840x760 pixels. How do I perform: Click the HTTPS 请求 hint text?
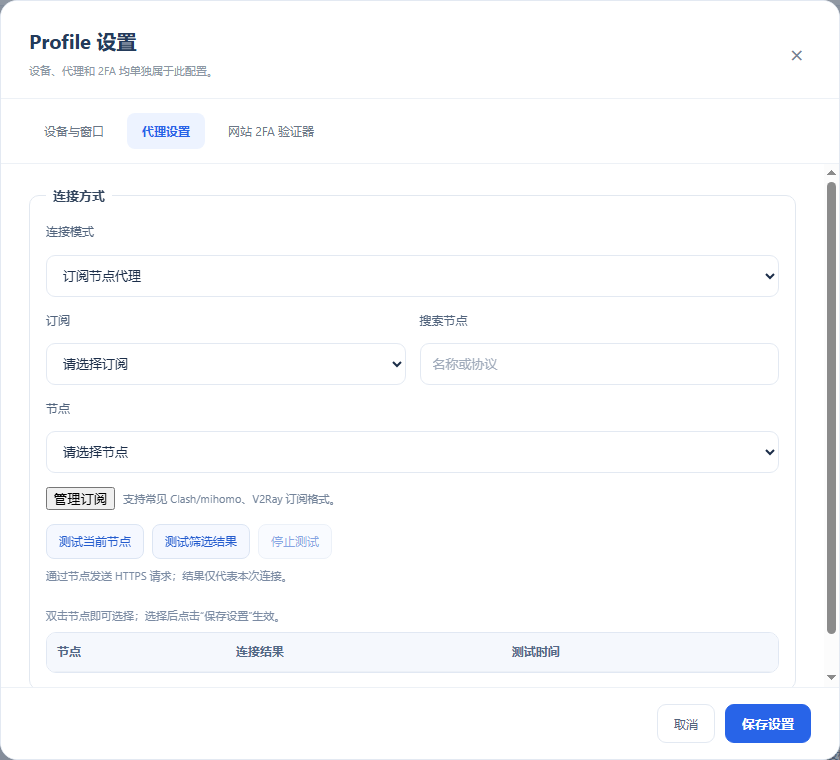168,576
